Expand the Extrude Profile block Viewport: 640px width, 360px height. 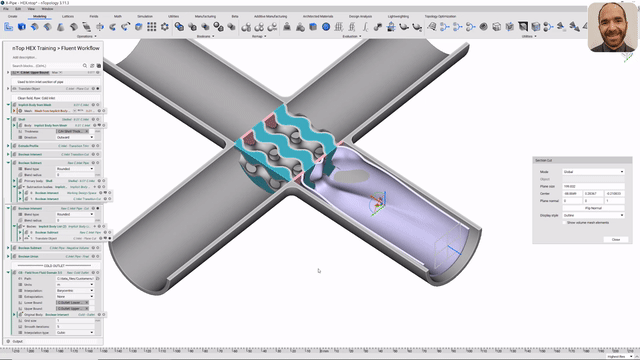click(x=8, y=146)
